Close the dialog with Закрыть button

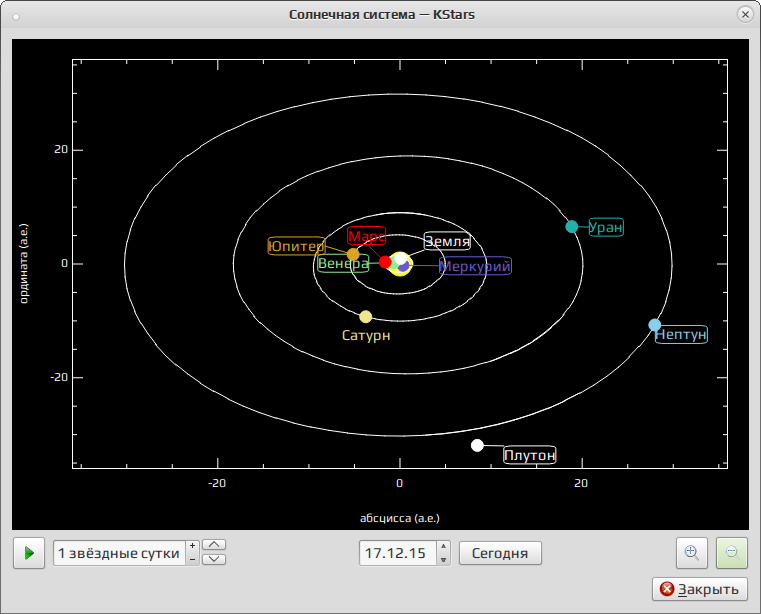click(700, 589)
